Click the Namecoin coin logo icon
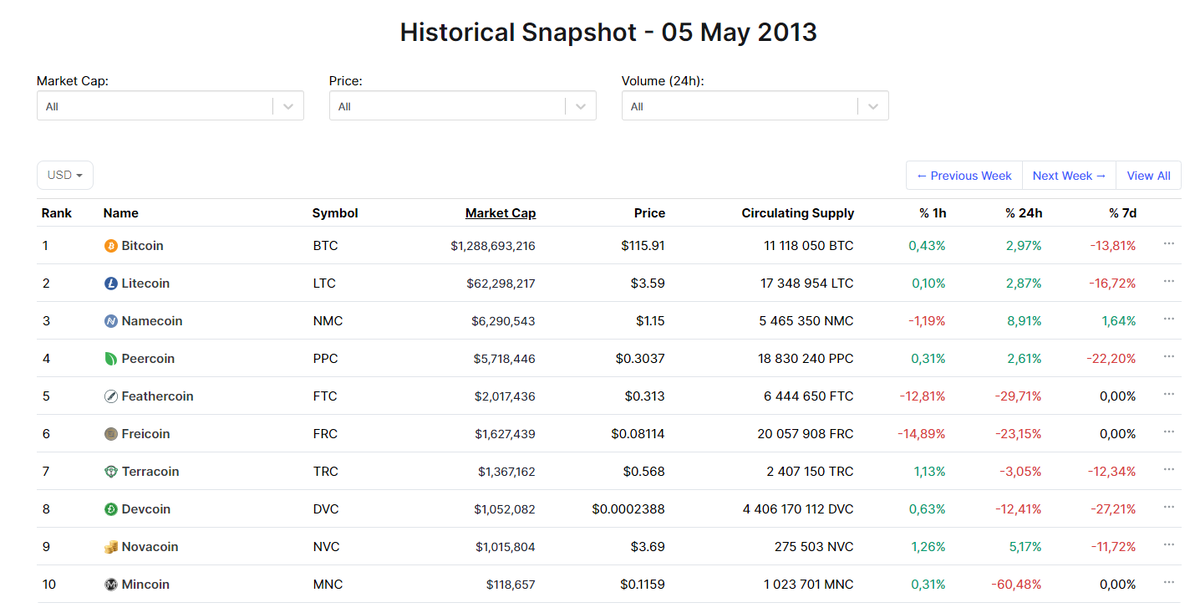The width and height of the screenshot is (1200, 613). [111, 321]
